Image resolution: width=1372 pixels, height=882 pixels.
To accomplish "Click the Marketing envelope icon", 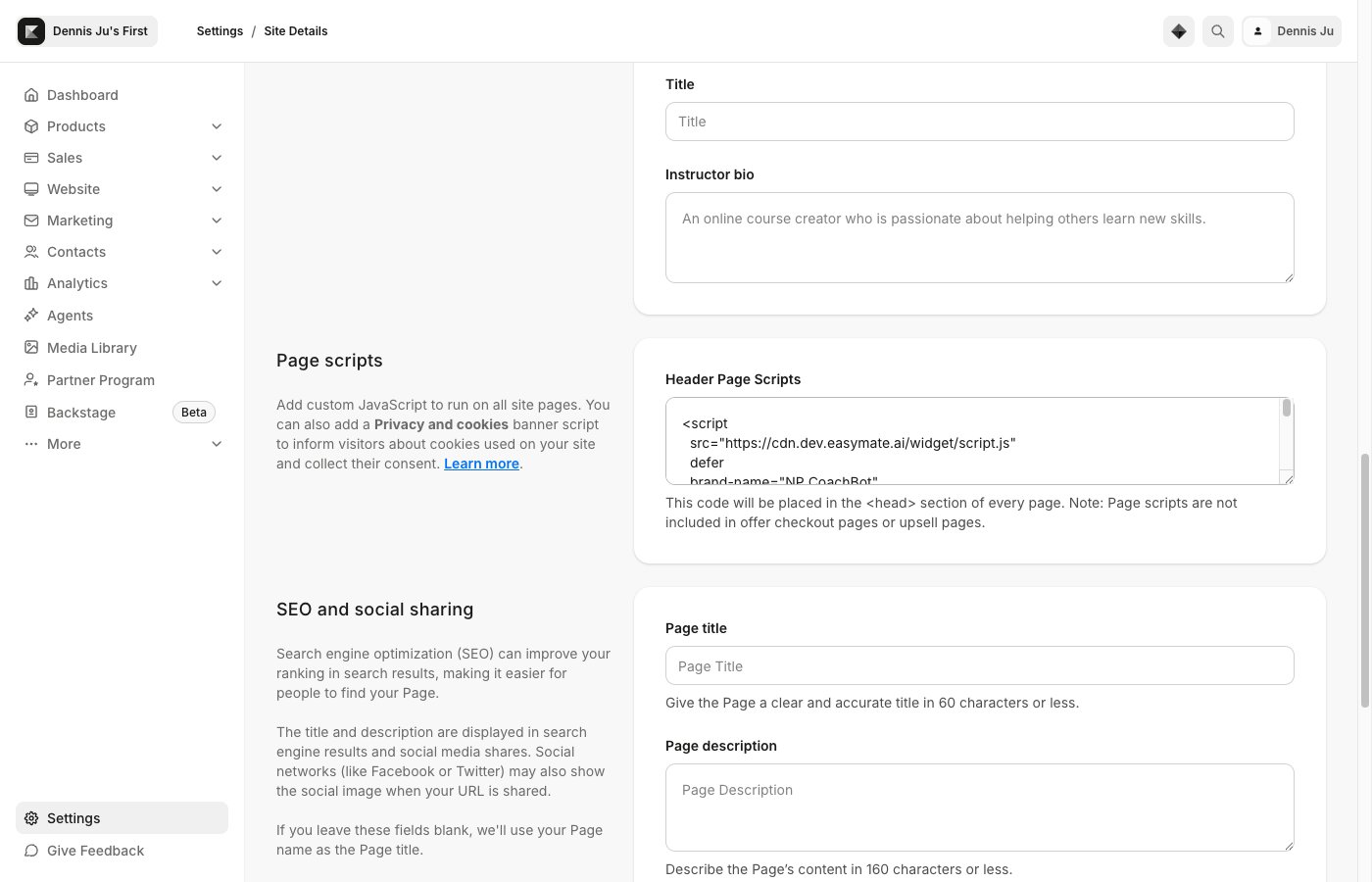I will pyautogui.click(x=31, y=220).
